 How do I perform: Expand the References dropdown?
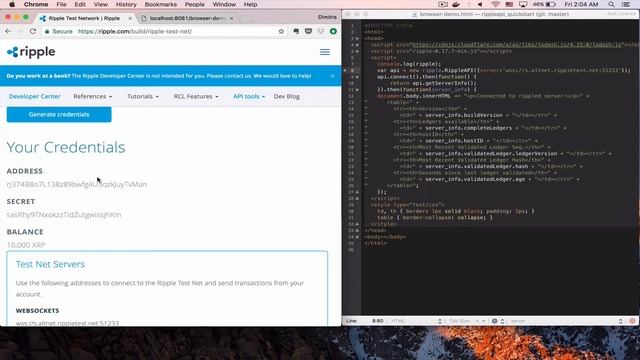(x=93, y=96)
